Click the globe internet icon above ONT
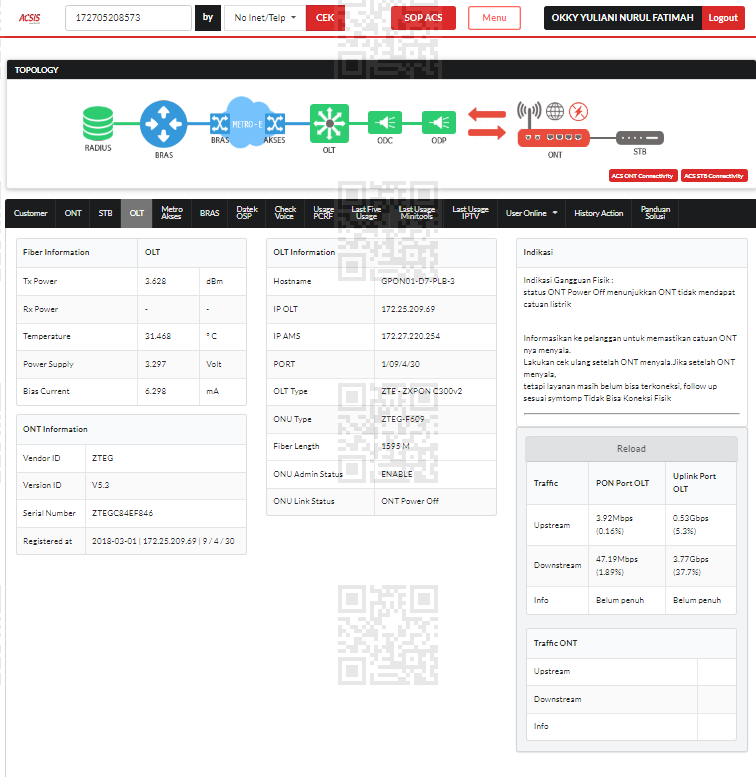This screenshot has height=777, width=756. click(x=555, y=111)
